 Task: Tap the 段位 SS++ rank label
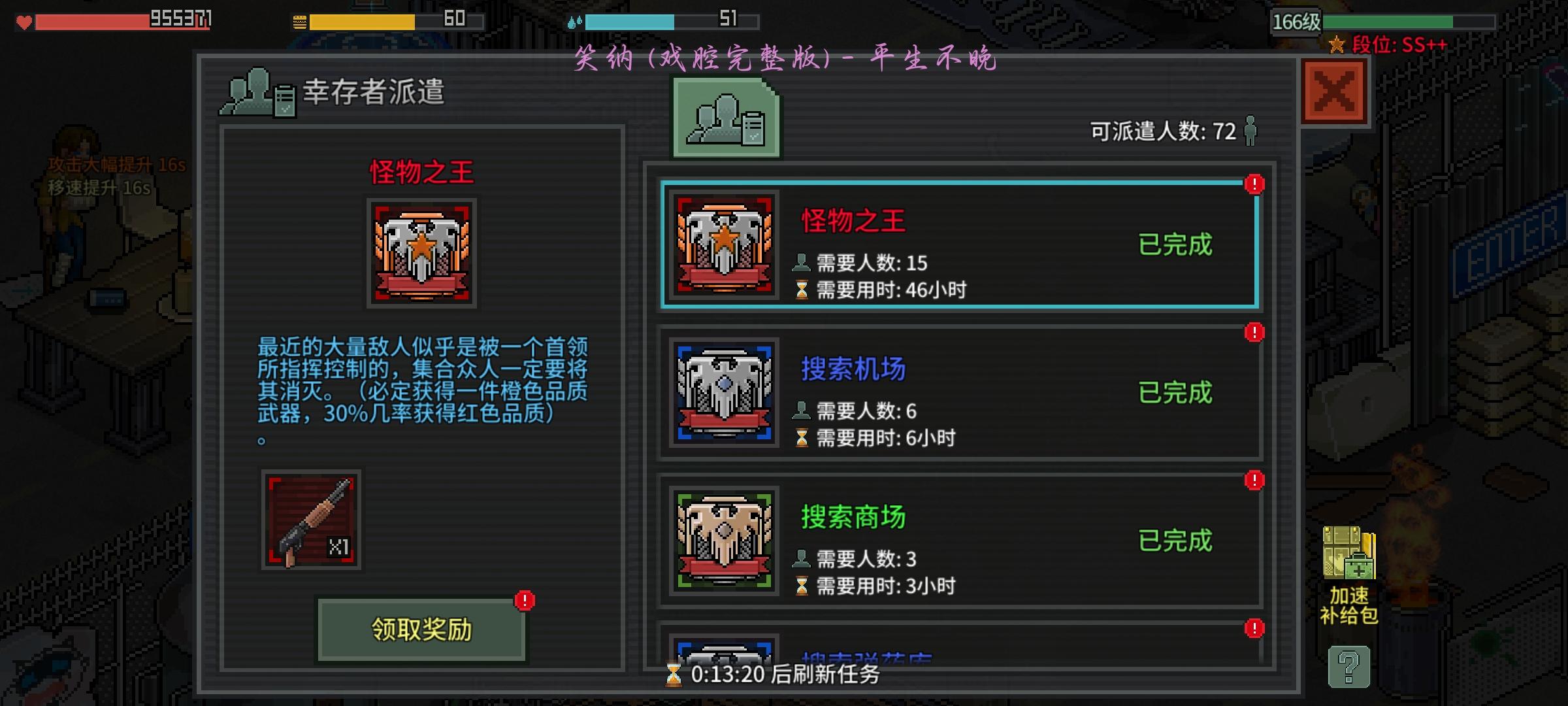[1389, 45]
